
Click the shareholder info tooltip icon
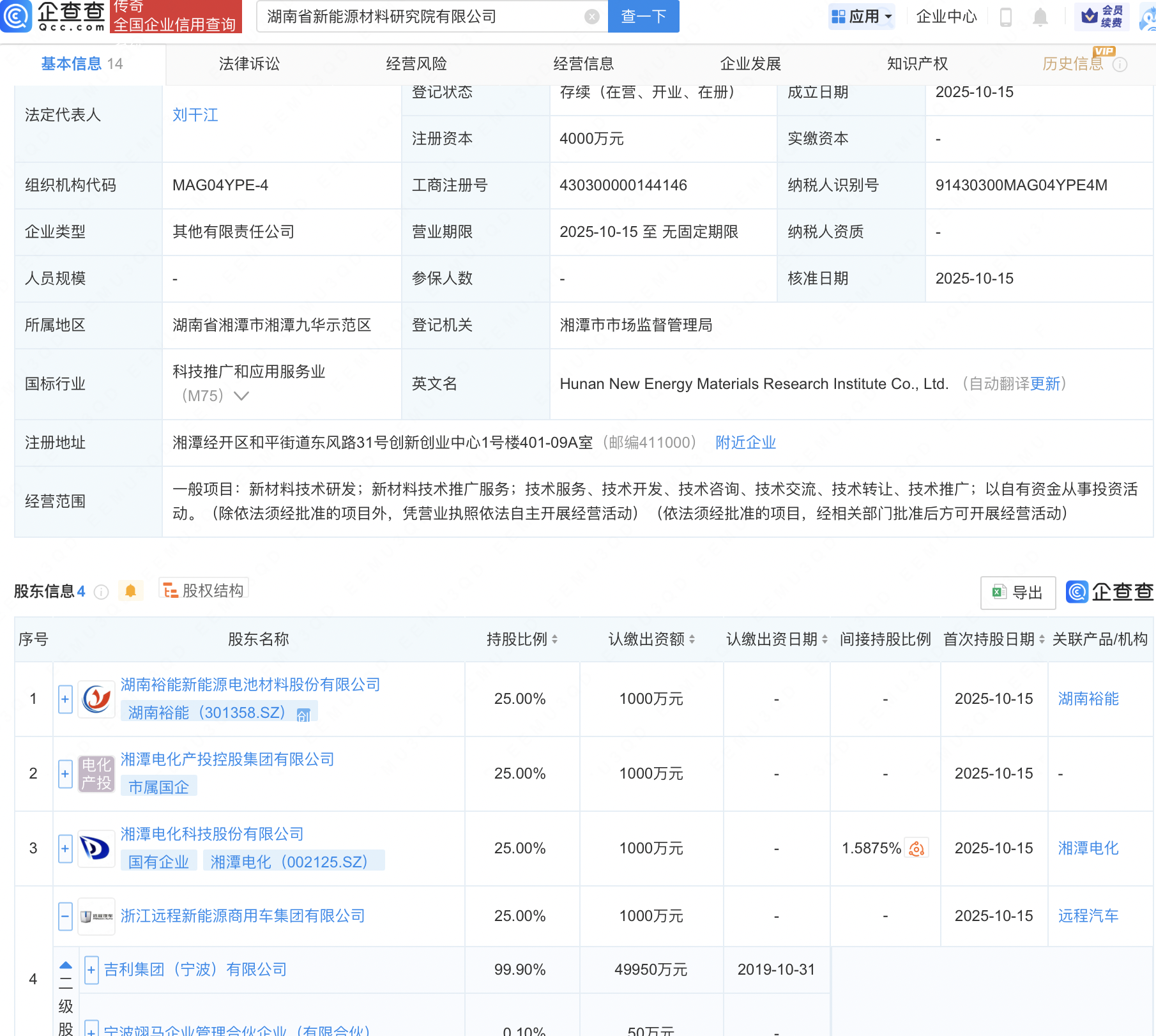tap(101, 592)
